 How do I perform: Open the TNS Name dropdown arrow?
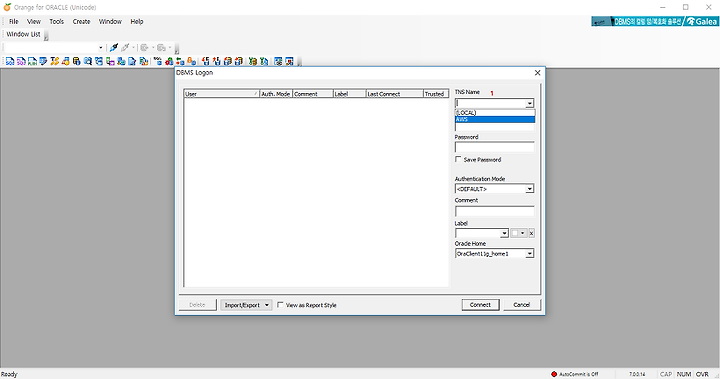(529, 103)
